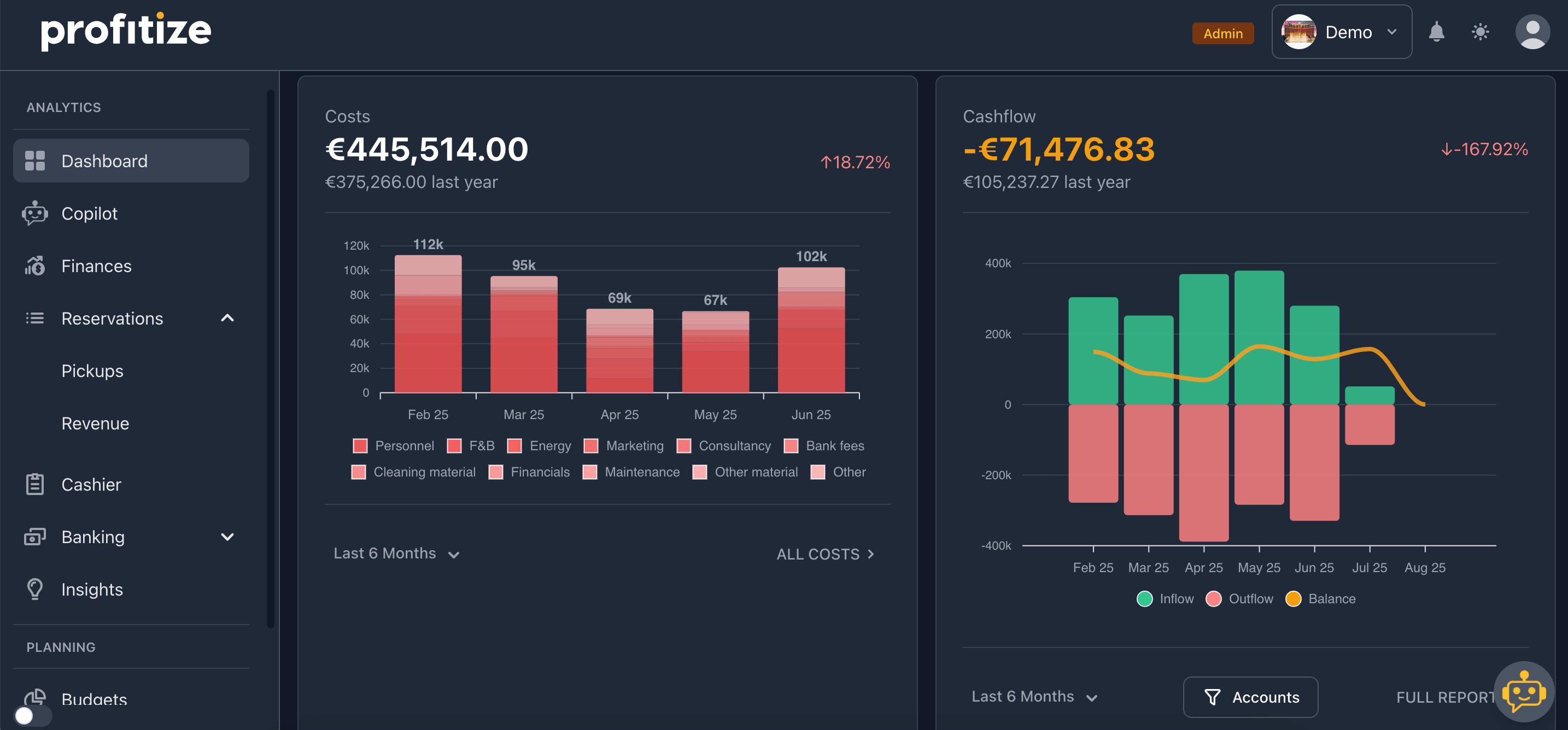Viewport: 1568px width, 730px height.
Task: Open Costs Last 6 Months dropdown
Action: pos(396,554)
